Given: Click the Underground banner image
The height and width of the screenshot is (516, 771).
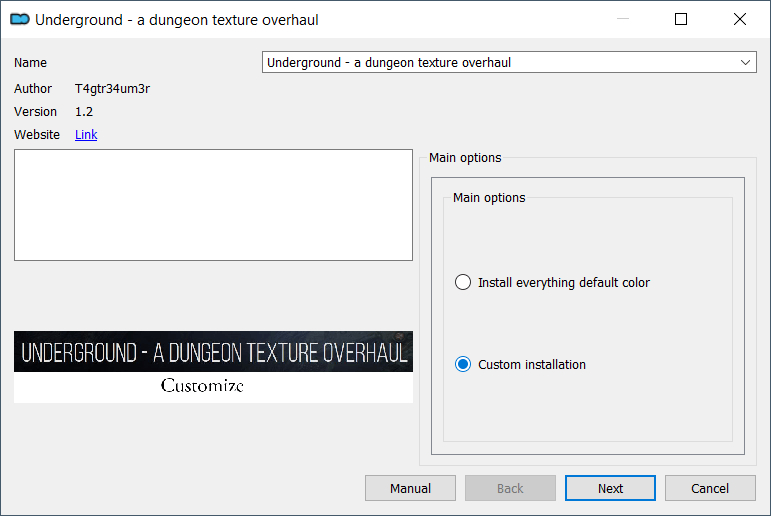Looking at the screenshot, I should pos(213,351).
